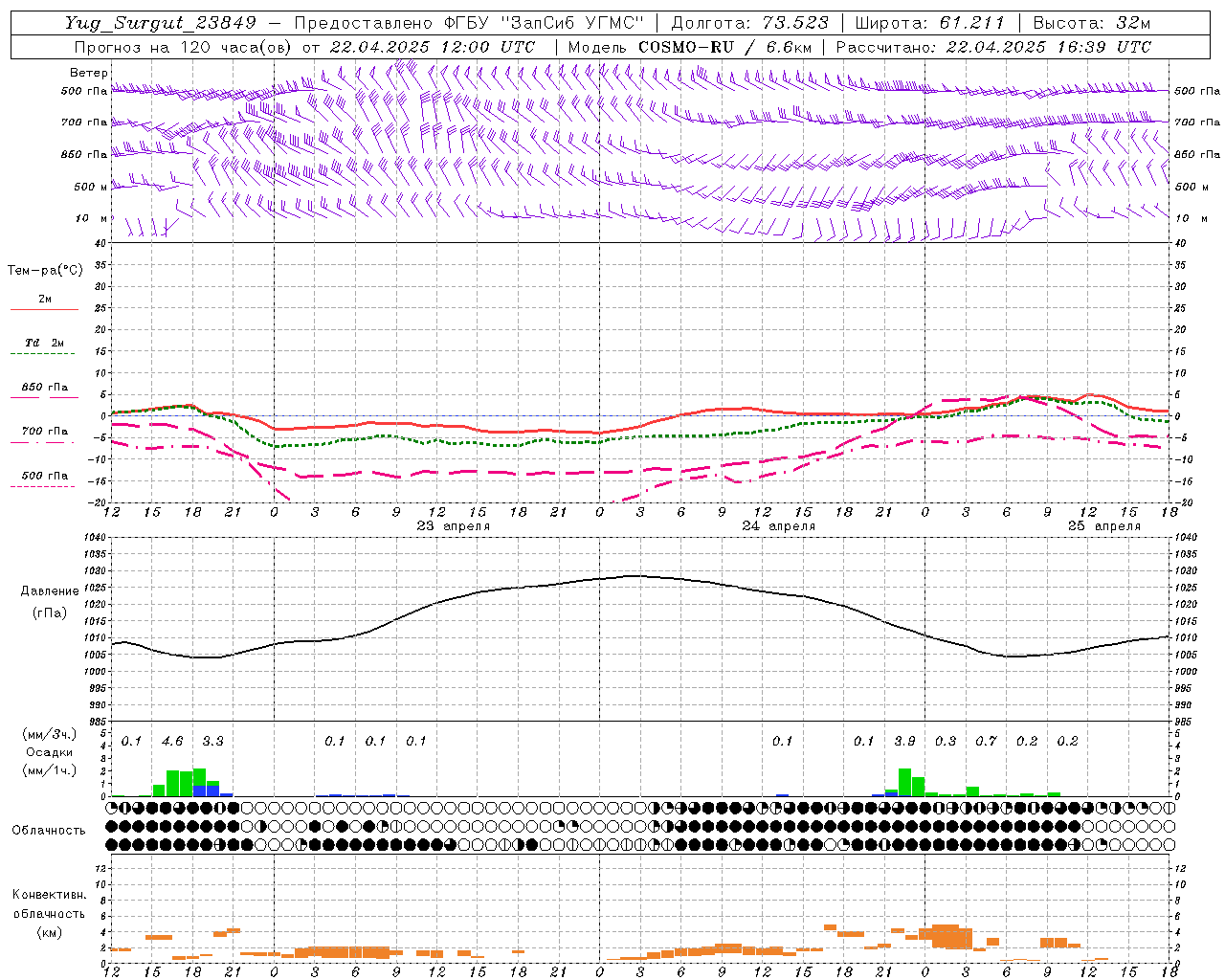Screen dimensions: 1225x980
Task: Click the Долгота: 73.523 value
Action: [749, 24]
